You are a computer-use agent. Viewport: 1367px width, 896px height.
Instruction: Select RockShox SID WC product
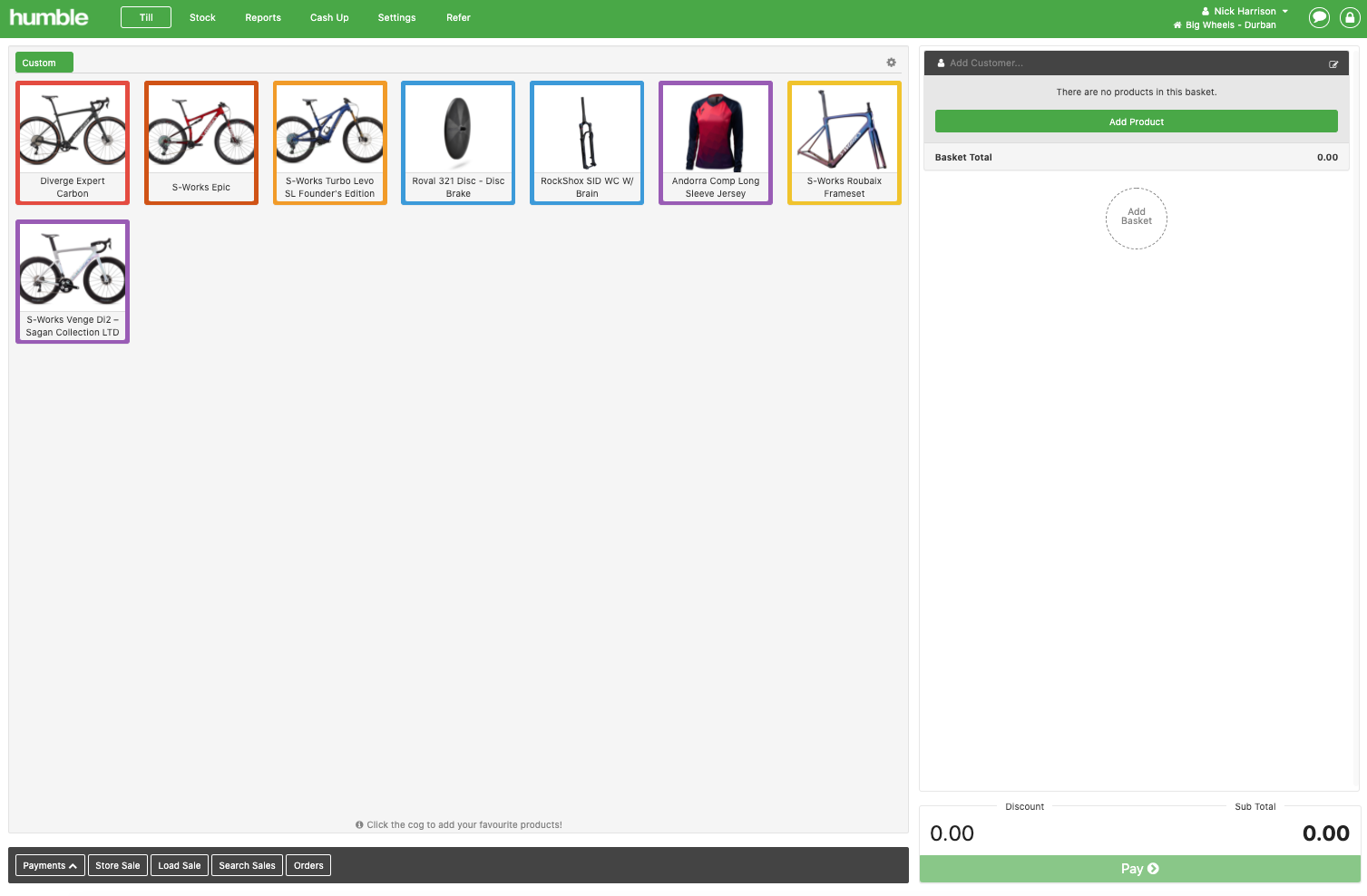pyautogui.click(x=587, y=142)
